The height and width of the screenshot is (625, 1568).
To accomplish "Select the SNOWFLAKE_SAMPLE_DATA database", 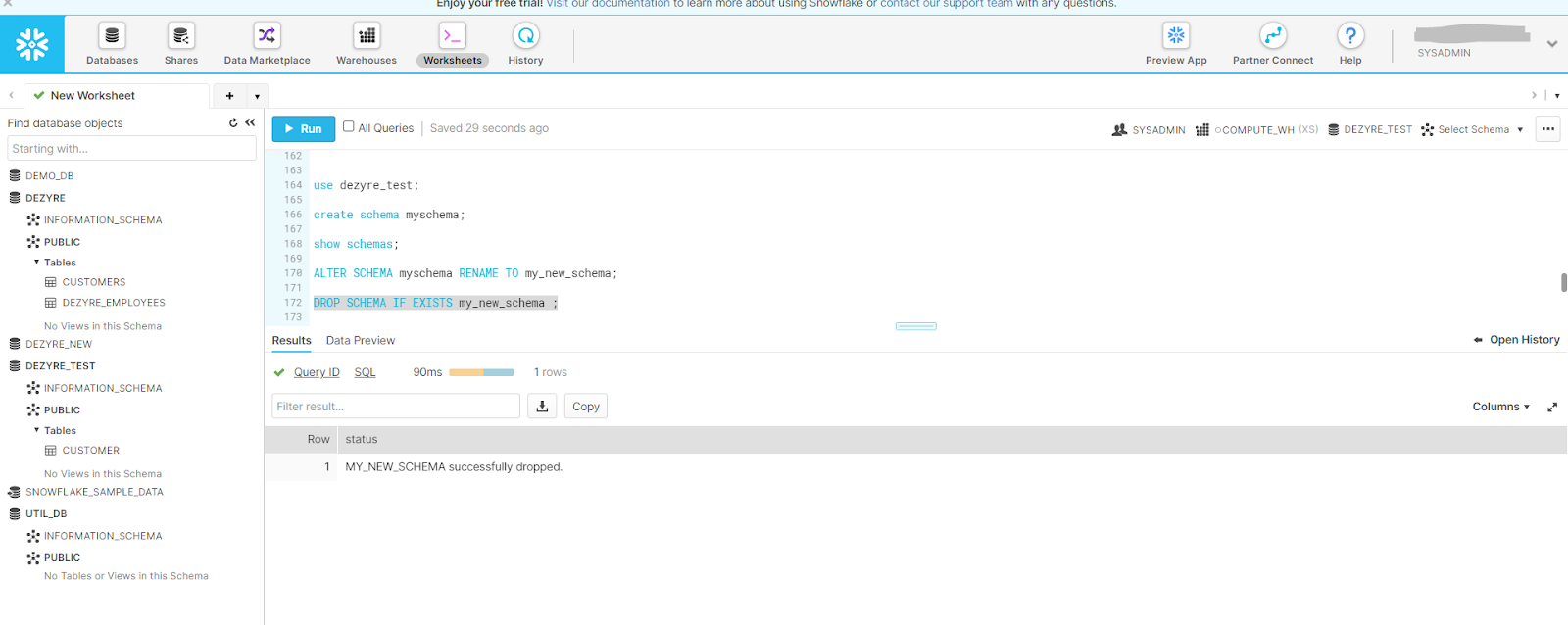I will tap(94, 493).
